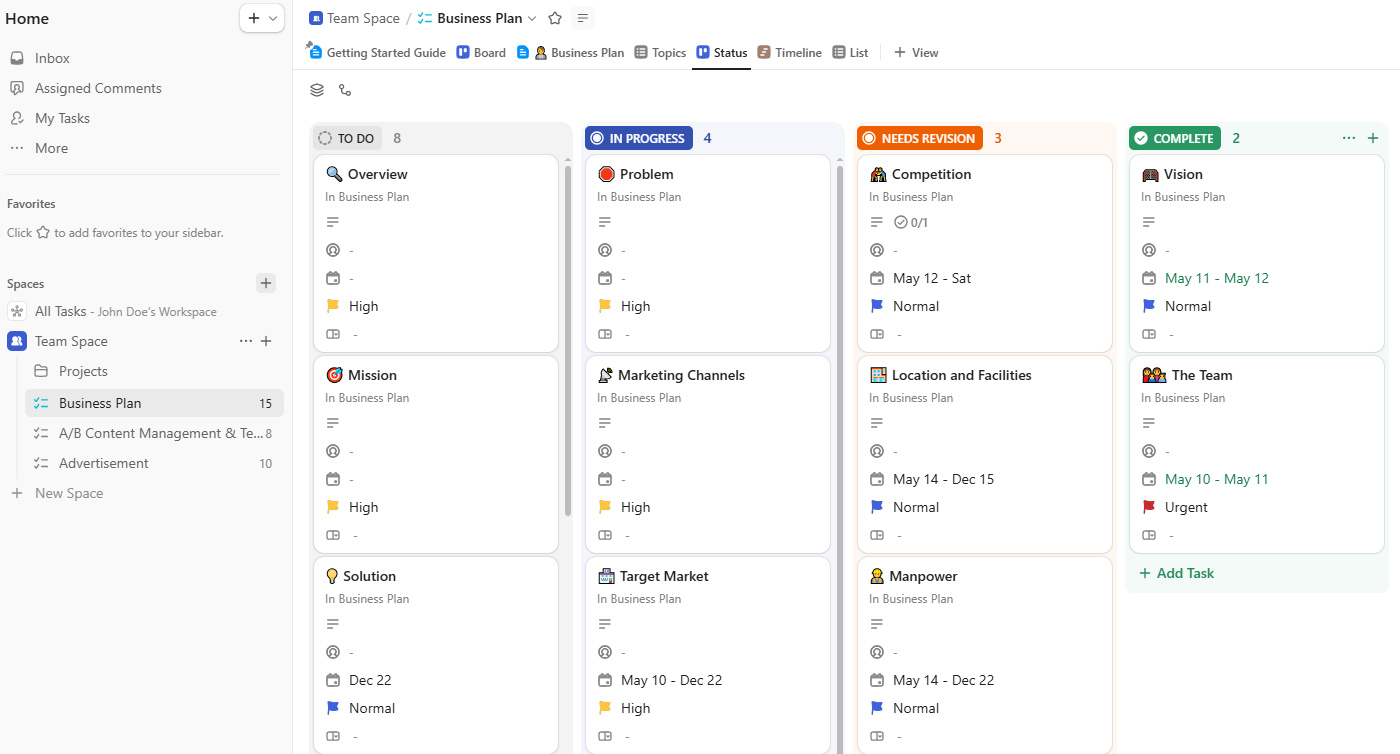This screenshot has width=1400, height=754.
Task: Open the subtasks filter icon next to it
Action: point(345,90)
